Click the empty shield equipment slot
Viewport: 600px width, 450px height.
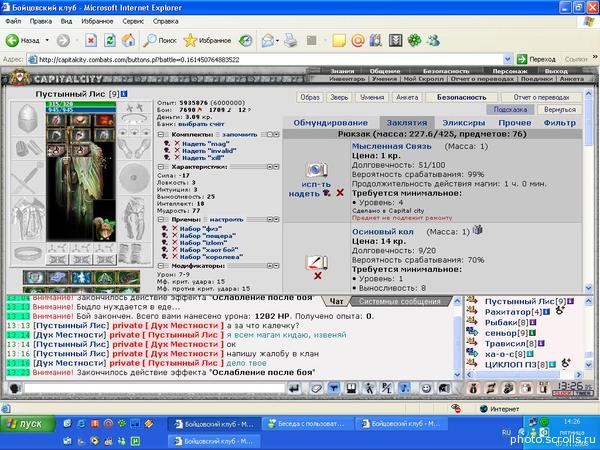[x=134, y=178]
